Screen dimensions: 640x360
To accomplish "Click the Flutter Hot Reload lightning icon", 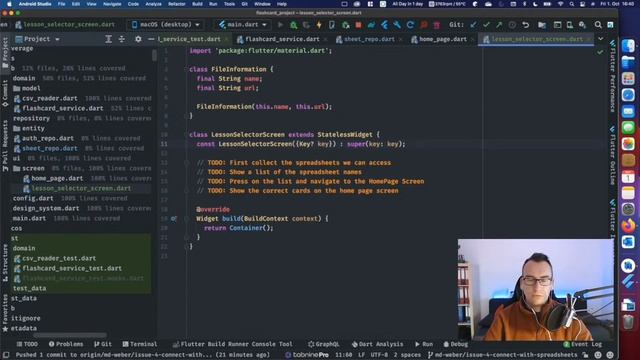I will (319, 25).
